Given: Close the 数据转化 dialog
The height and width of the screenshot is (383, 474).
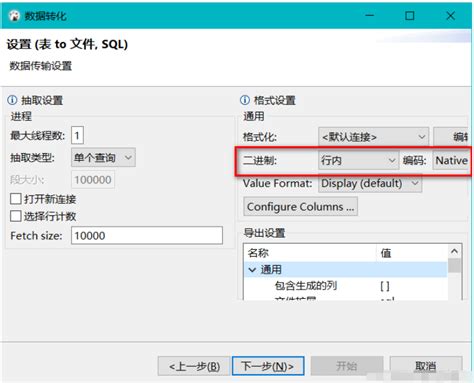Looking at the screenshot, I should (x=450, y=15).
